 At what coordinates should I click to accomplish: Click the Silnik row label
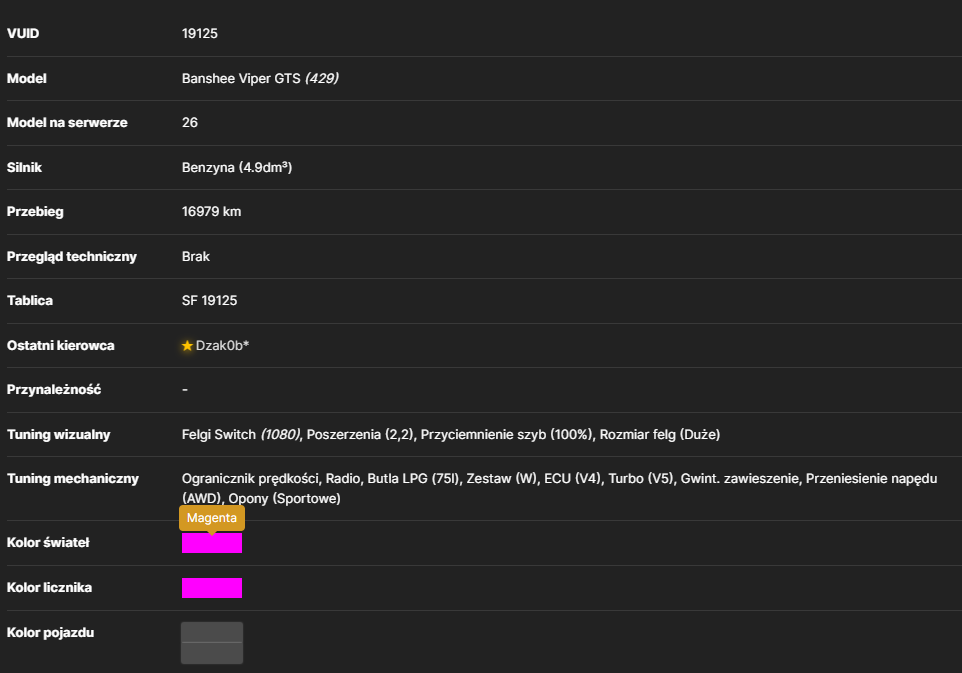(x=25, y=167)
